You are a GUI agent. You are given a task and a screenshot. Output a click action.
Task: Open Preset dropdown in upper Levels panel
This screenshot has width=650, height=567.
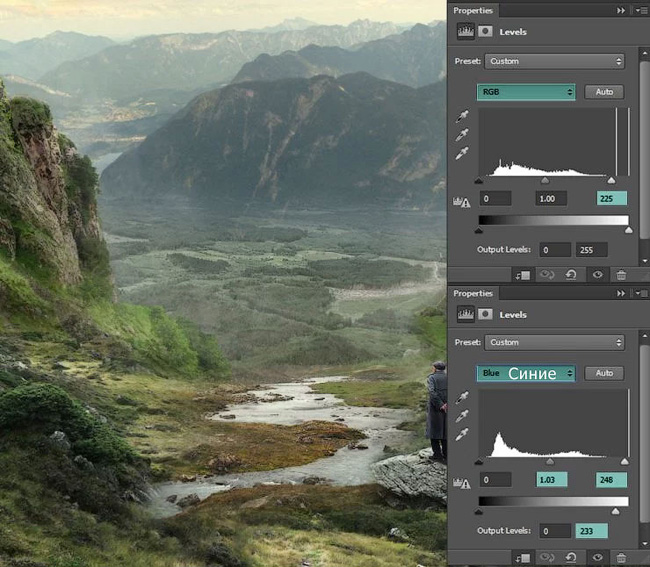point(555,61)
